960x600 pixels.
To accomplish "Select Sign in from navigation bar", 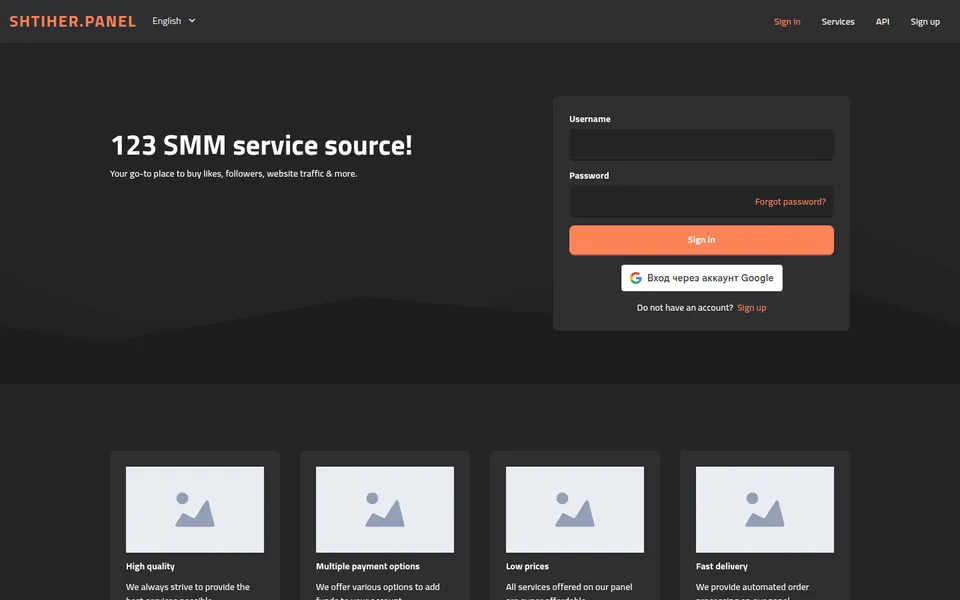I will pyautogui.click(x=787, y=21).
